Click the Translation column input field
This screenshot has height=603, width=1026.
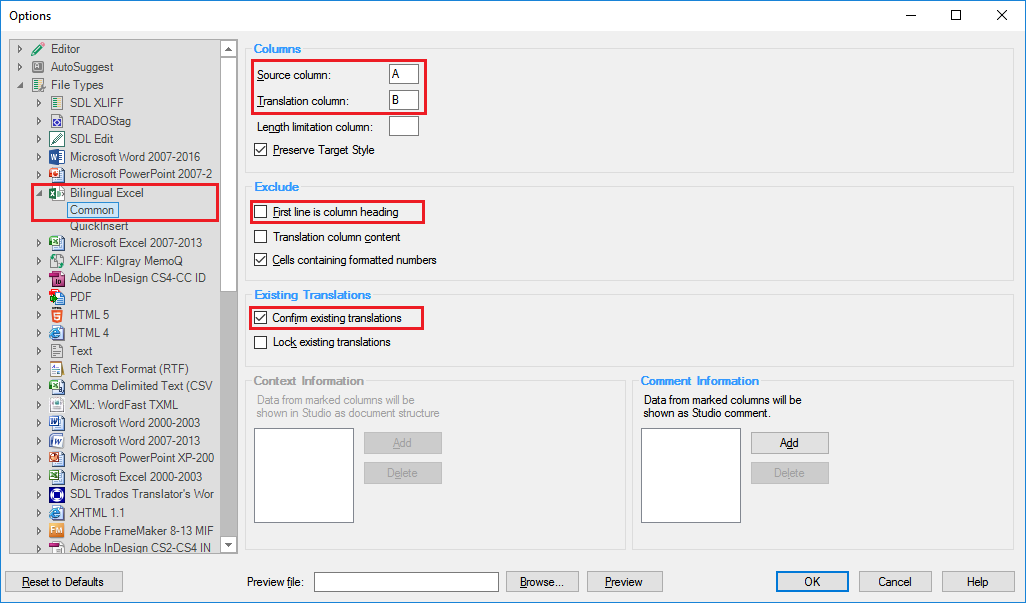point(404,100)
